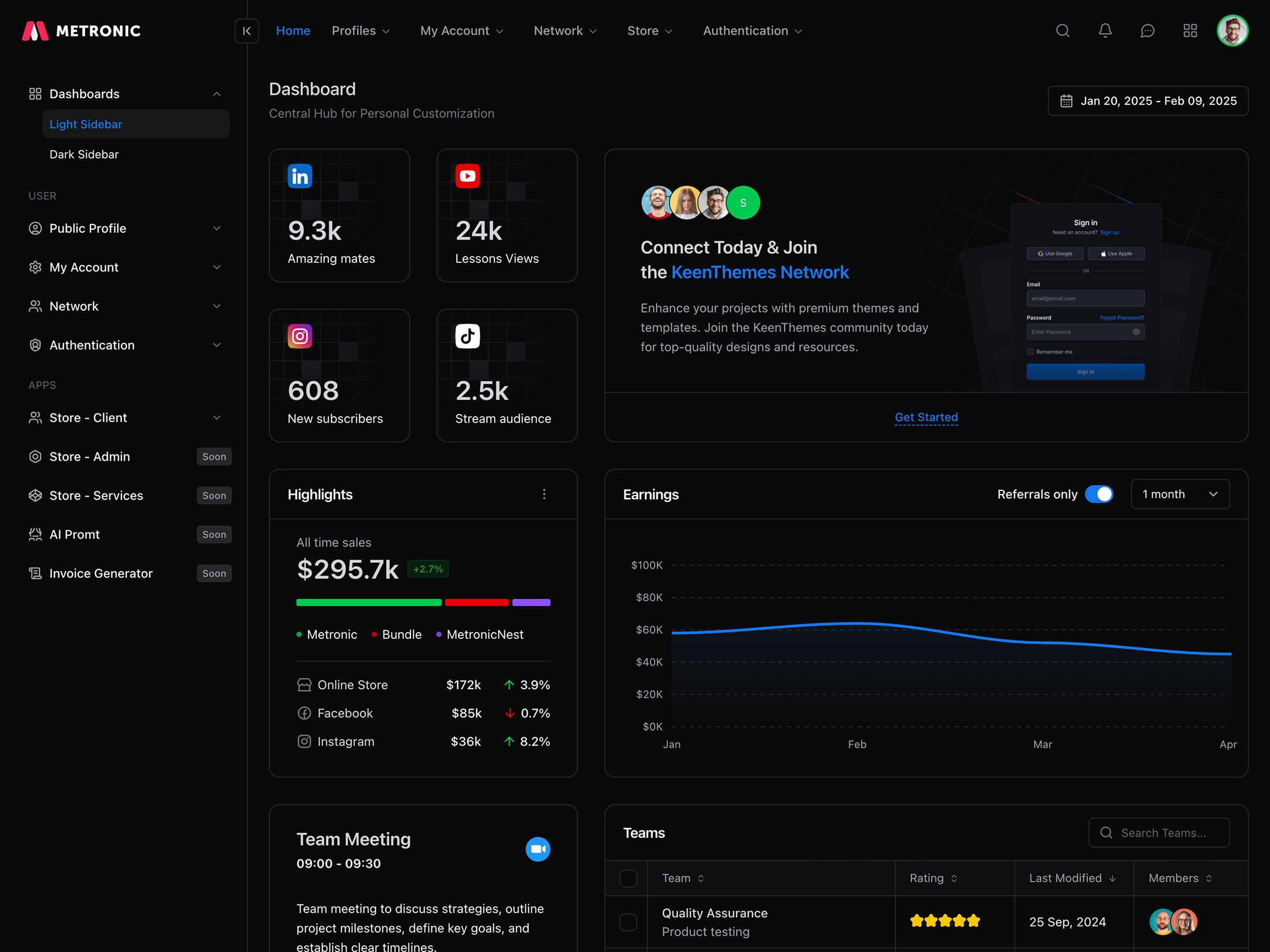Open the notifications bell icon

[1105, 31]
